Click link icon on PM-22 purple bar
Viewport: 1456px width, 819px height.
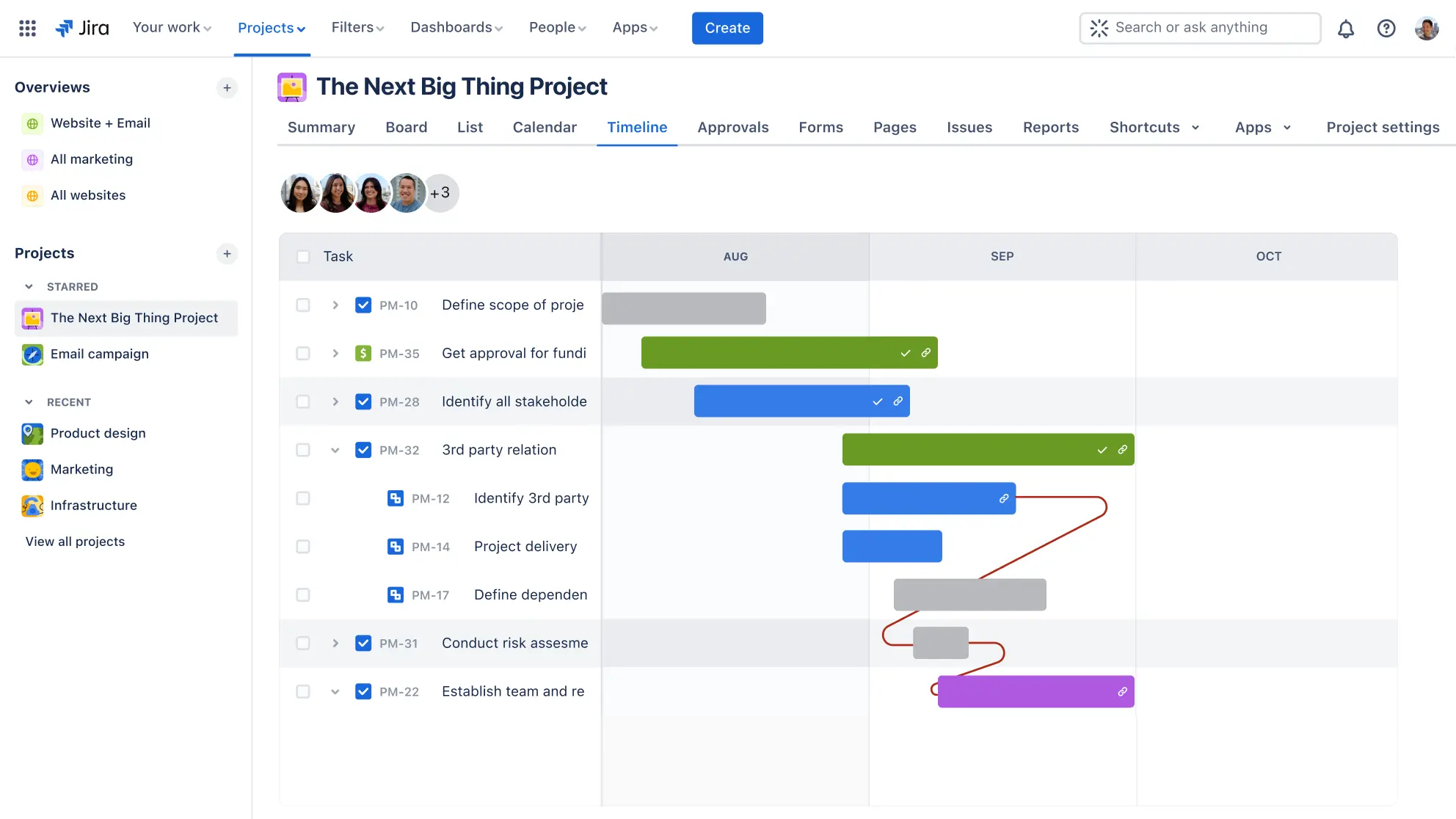pos(1122,691)
